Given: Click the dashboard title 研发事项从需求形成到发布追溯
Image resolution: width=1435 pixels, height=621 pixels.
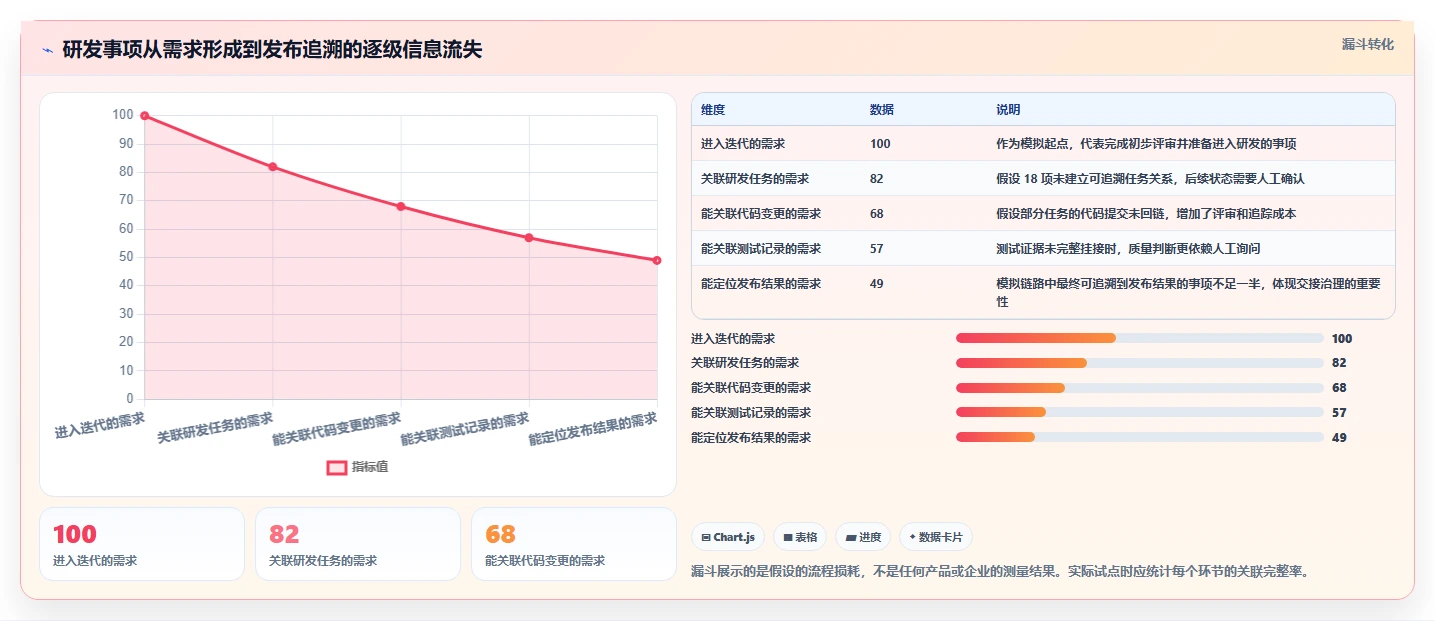Looking at the screenshot, I should (x=272, y=50).
